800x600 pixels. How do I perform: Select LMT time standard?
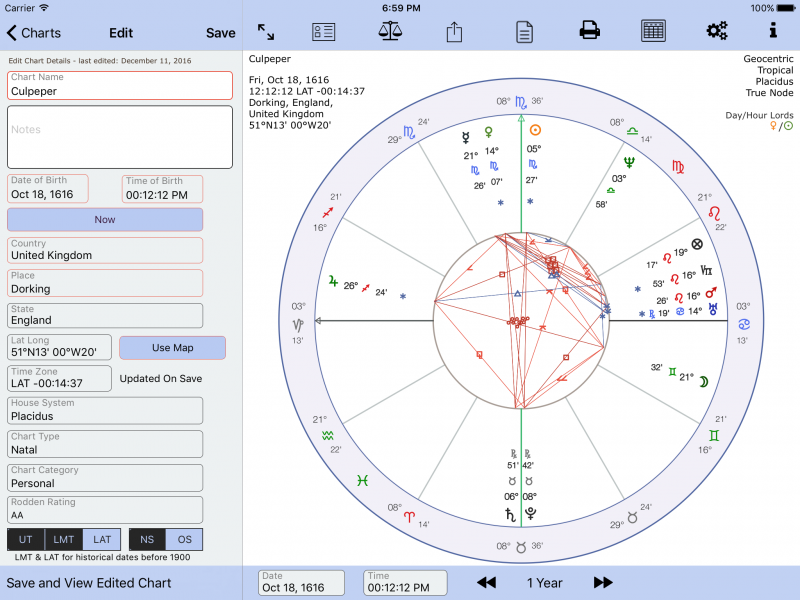coord(62,539)
